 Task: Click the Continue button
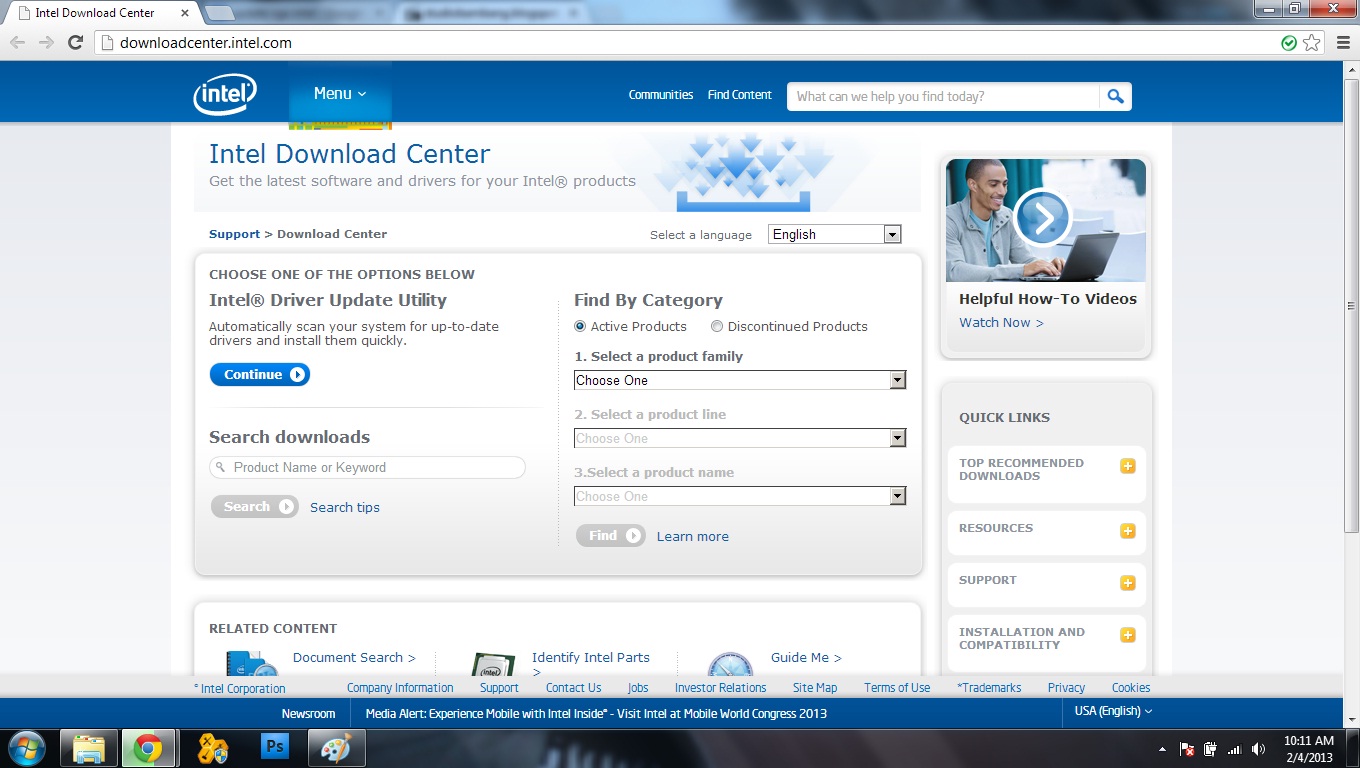pos(260,374)
